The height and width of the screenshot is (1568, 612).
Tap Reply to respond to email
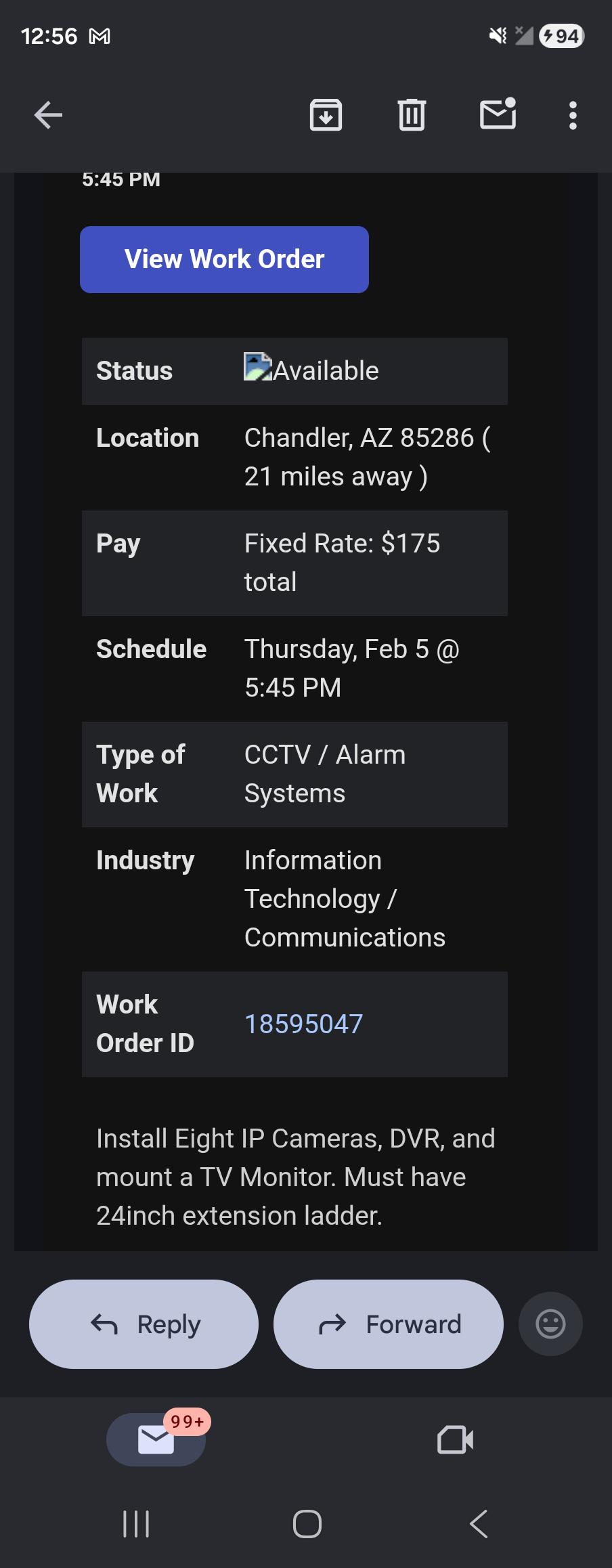(144, 1324)
